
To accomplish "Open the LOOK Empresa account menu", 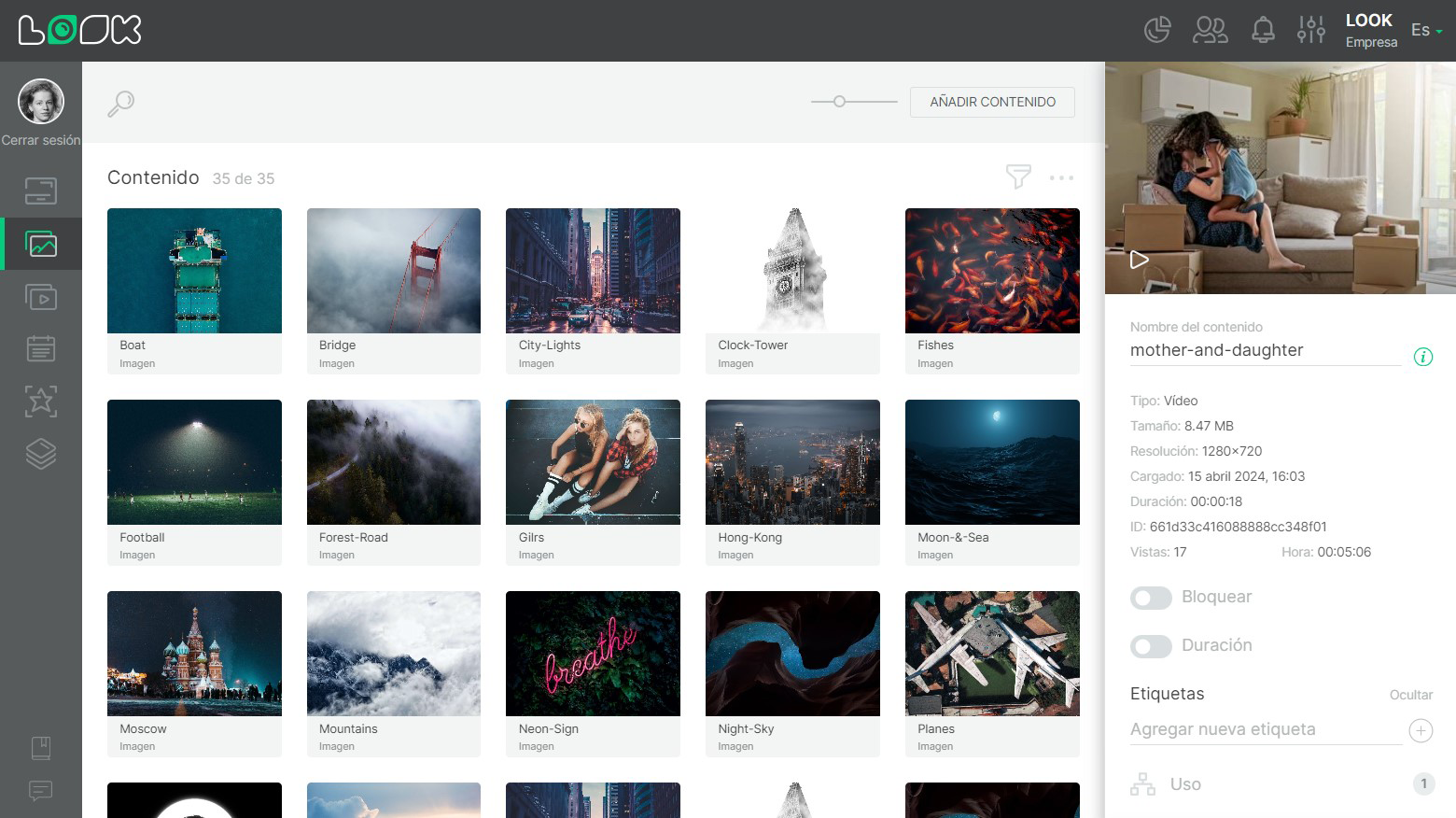I will point(1371,30).
